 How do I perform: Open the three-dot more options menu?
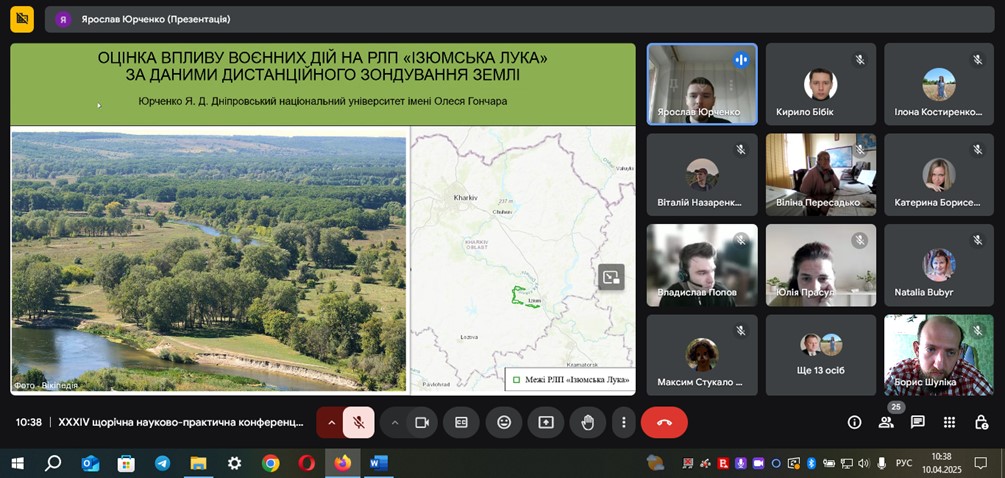(624, 422)
